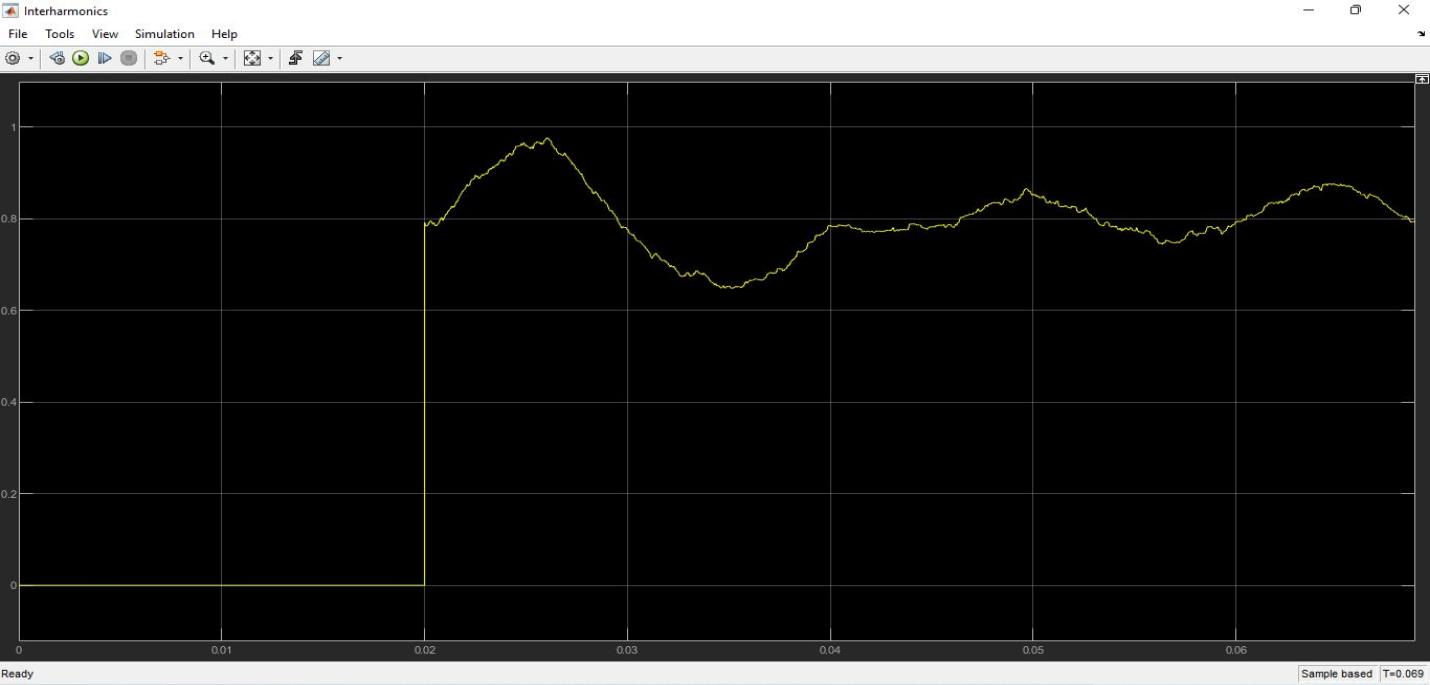Click the Run simulation play button
The image size is (1430, 685).
(80, 58)
